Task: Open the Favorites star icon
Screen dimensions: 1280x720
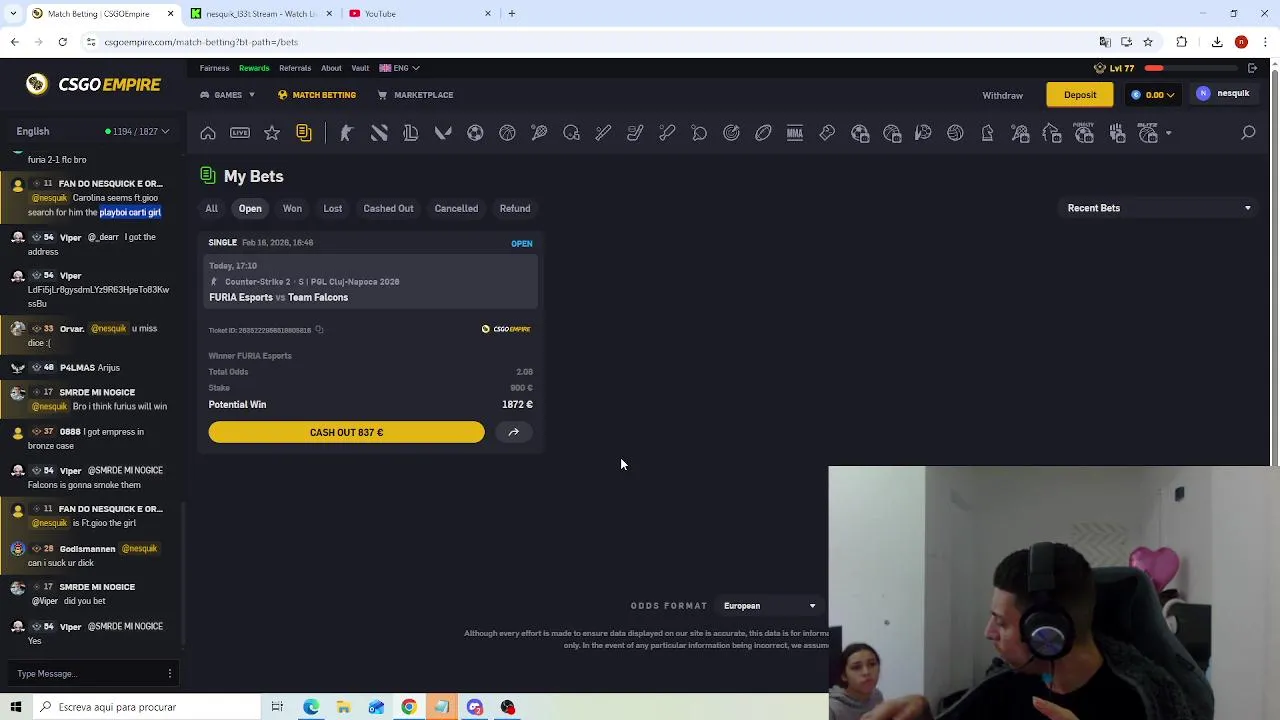Action: pos(272,133)
